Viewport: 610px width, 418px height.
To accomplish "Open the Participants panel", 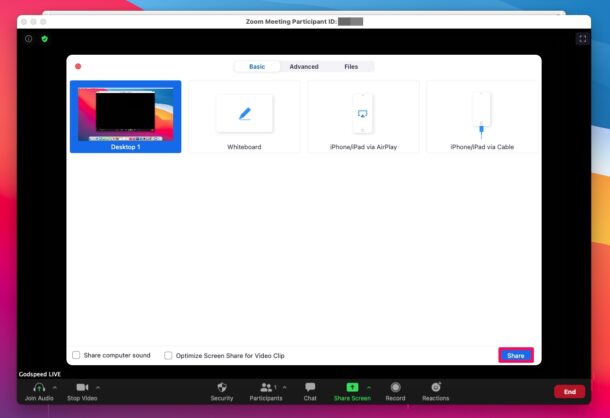I will pos(266,391).
